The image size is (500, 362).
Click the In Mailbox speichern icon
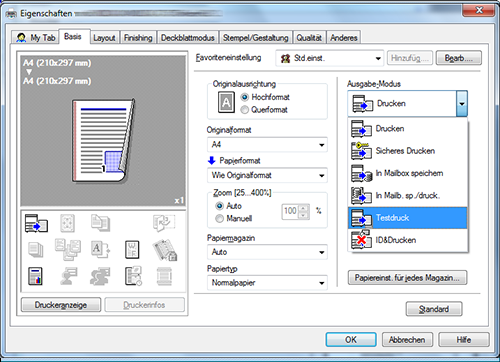click(361, 173)
